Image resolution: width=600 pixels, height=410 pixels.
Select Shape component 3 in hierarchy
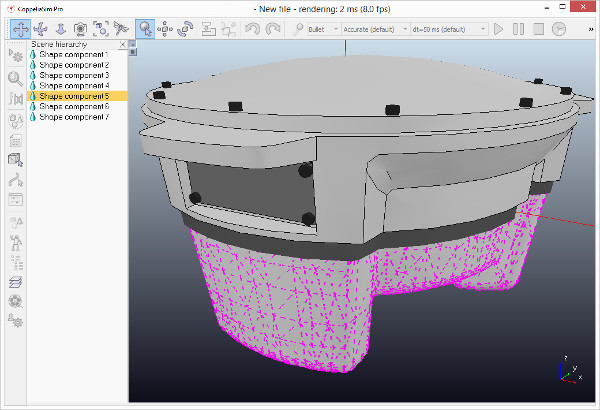point(74,75)
